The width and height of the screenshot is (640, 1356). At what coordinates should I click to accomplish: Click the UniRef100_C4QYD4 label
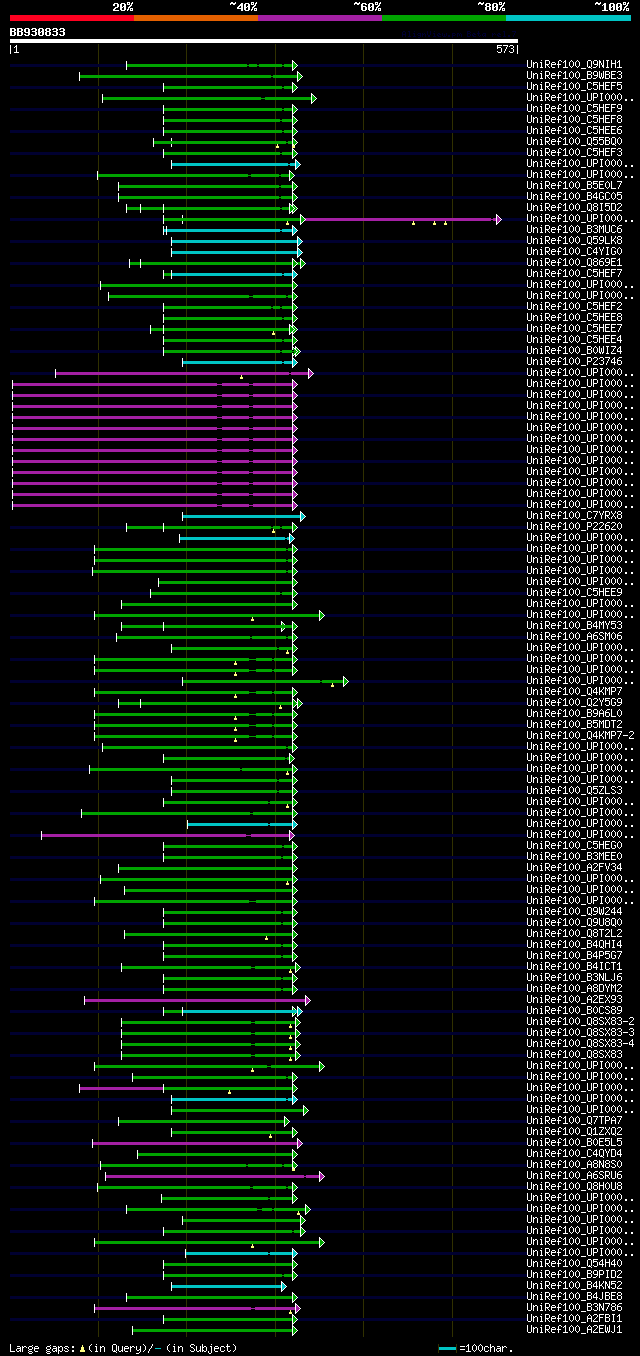tap(572, 1154)
